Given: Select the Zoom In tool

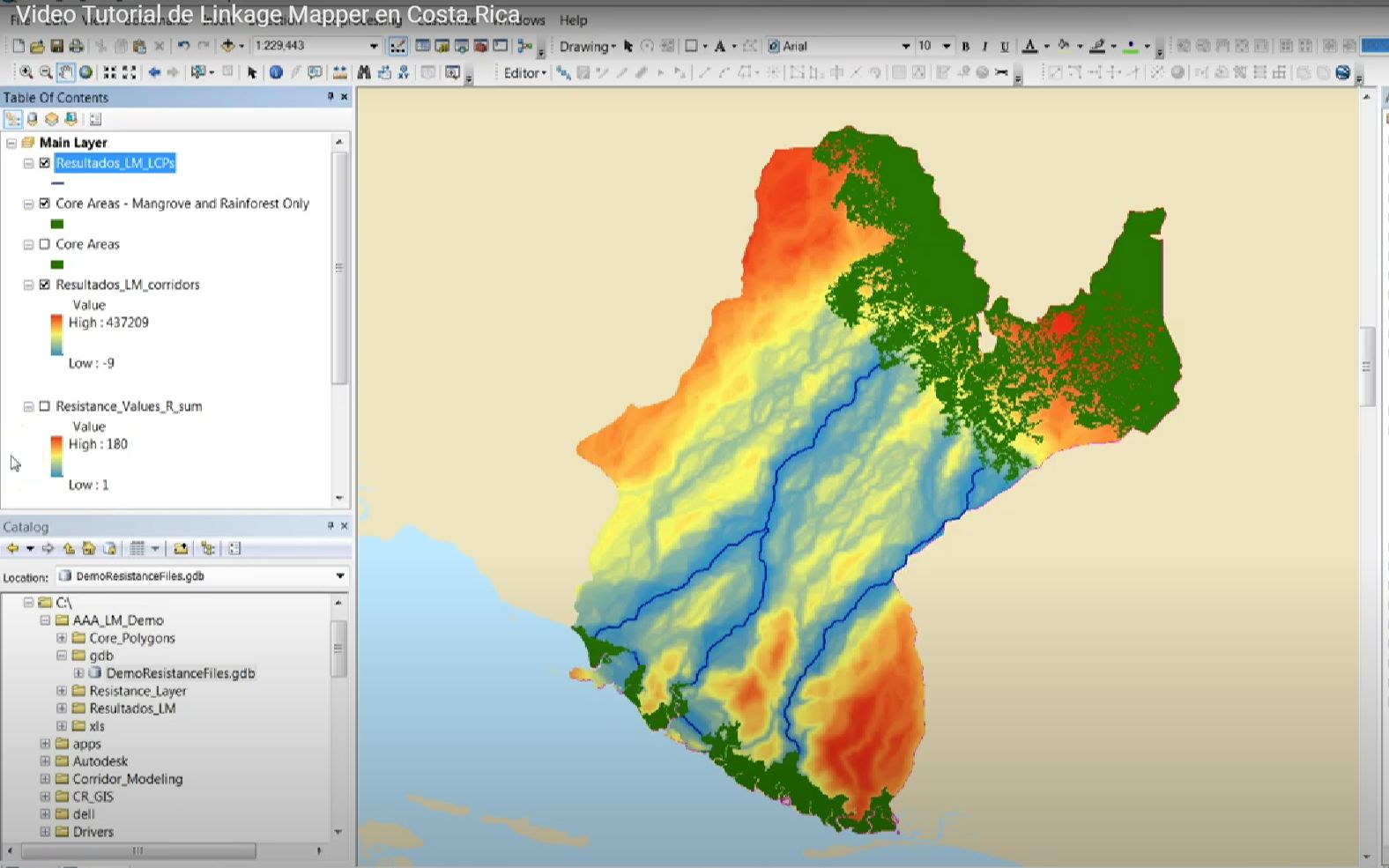Looking at the screenshot, I should (x=26, y=73).
